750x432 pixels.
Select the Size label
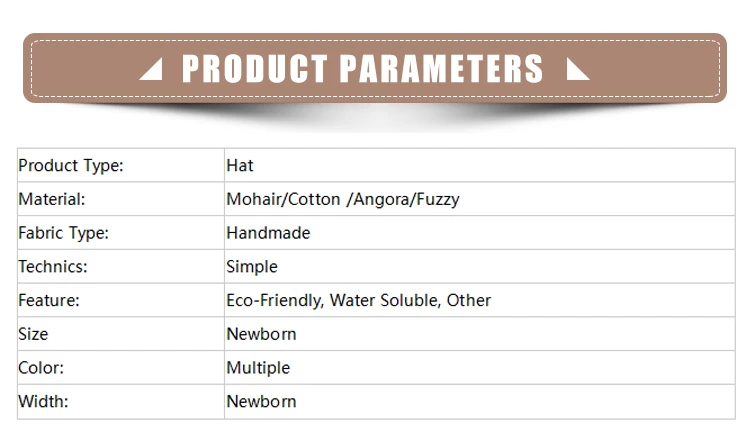[x=33, y=334]
